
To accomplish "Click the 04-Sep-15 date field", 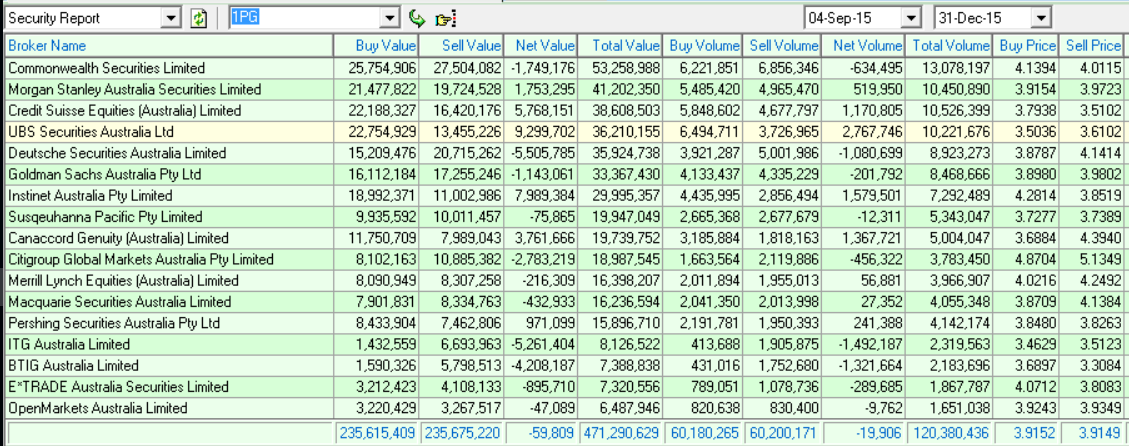I will [853, 18].
